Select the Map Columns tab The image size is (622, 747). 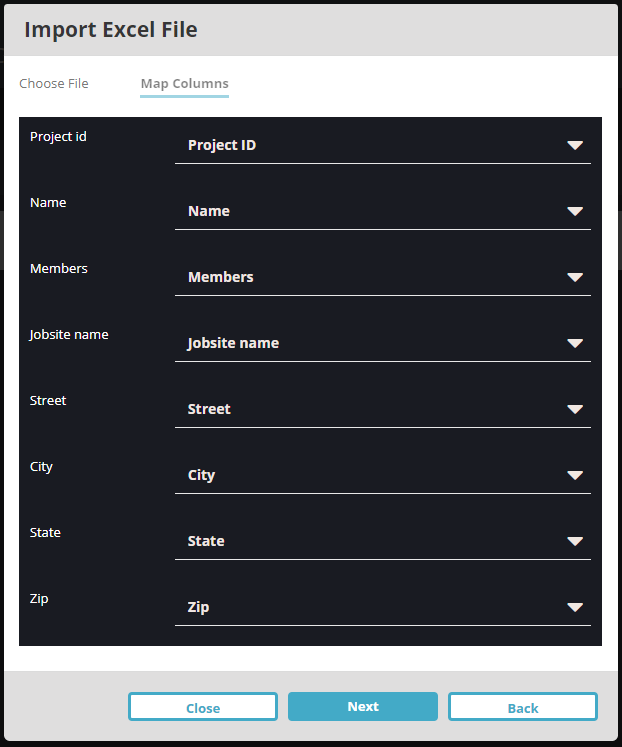[x=184, y=84]
